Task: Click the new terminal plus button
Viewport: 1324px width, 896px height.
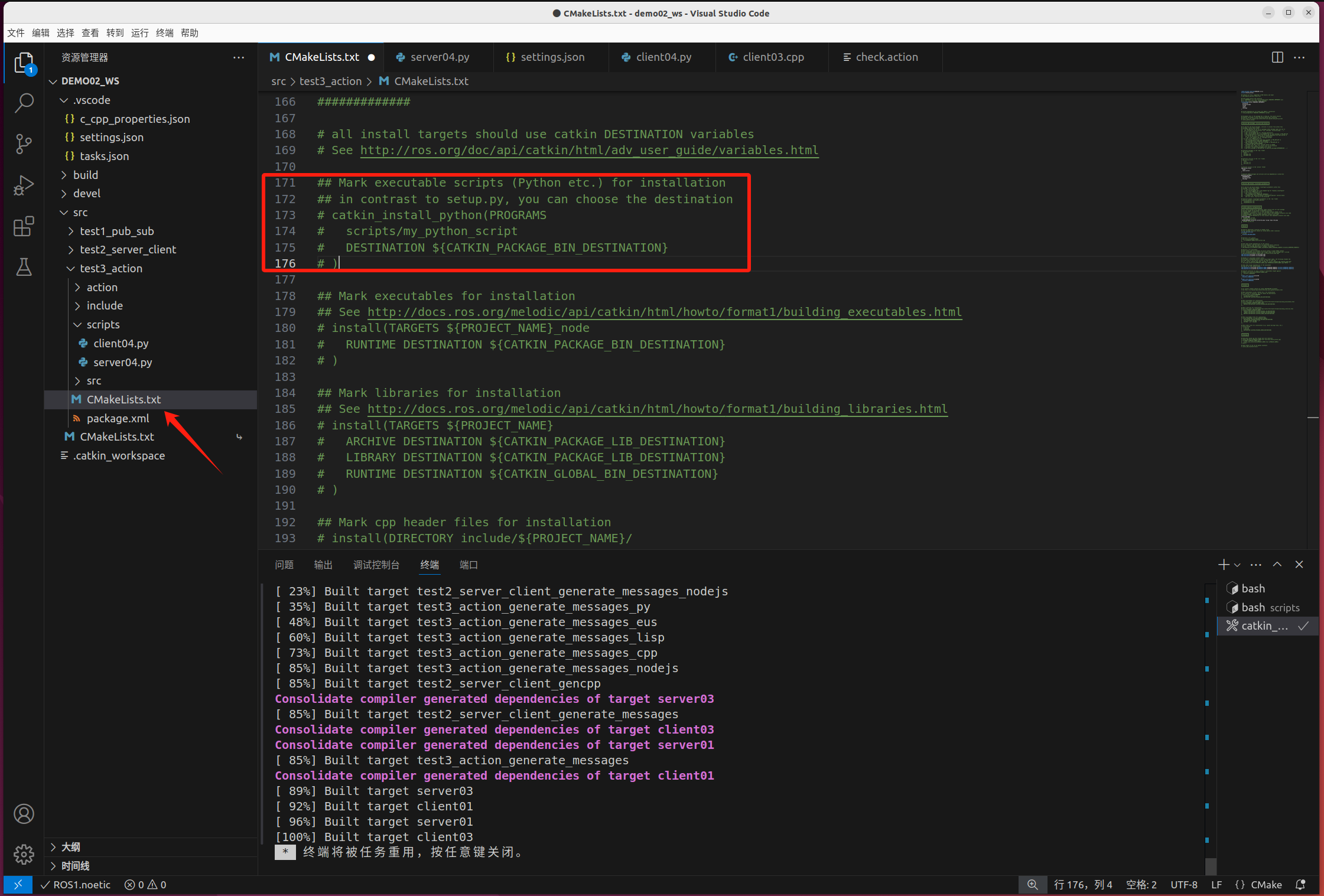Action: pyautogui.click(x=1223, y=565)
